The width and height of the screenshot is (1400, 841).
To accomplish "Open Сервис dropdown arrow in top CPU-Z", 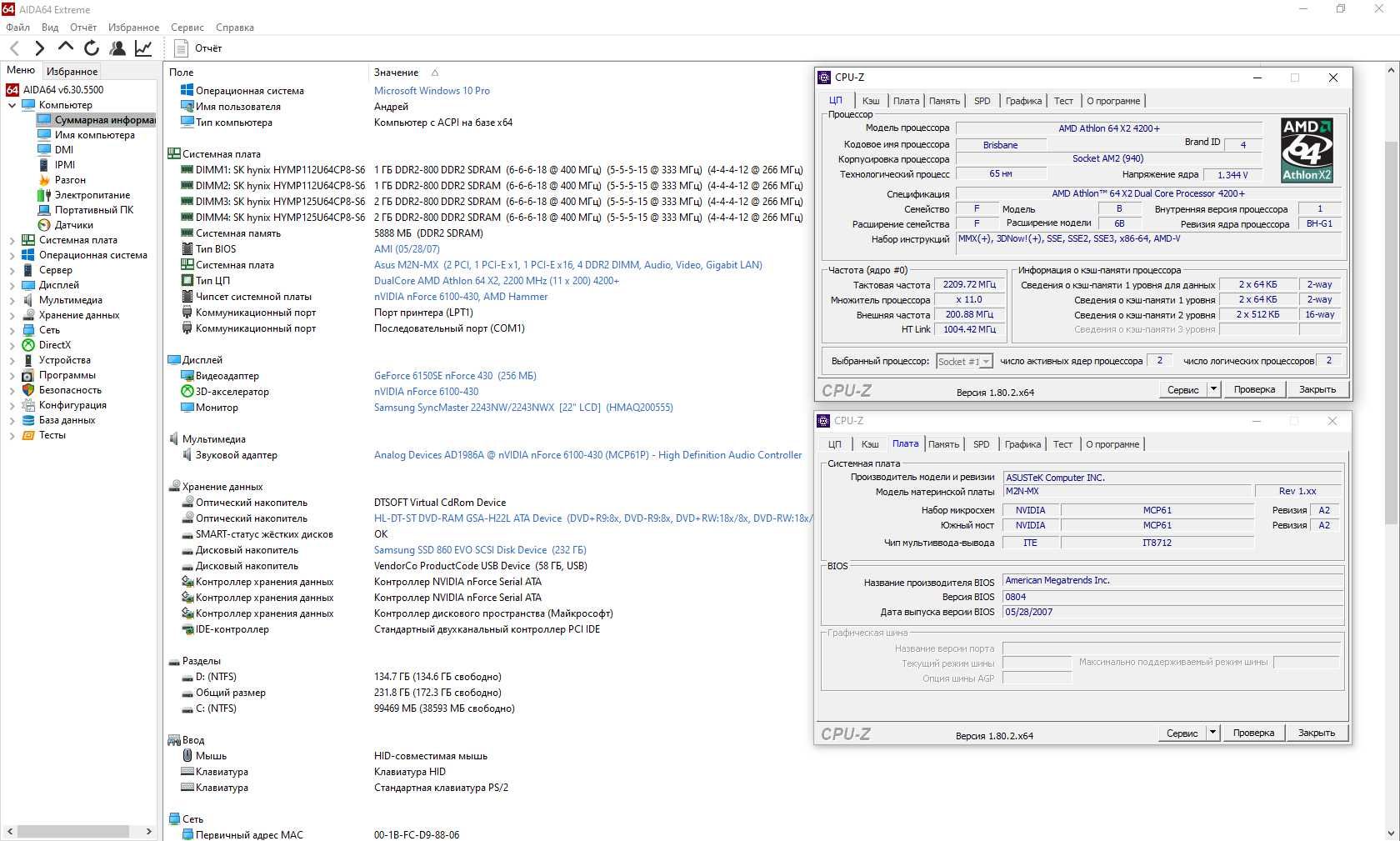I will tap(1213, 389).
